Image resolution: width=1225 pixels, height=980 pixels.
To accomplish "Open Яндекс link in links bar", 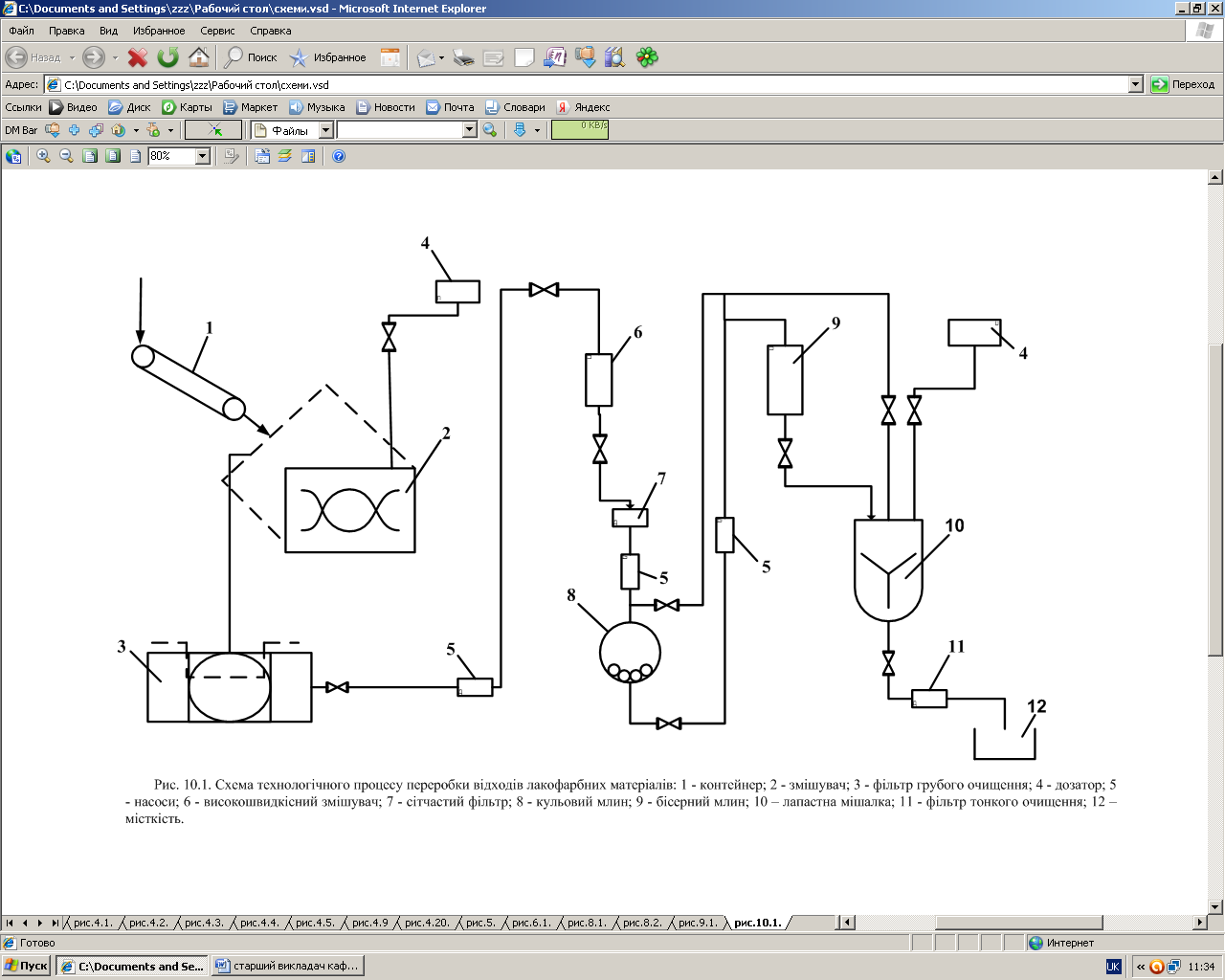I will coord(584,107).
